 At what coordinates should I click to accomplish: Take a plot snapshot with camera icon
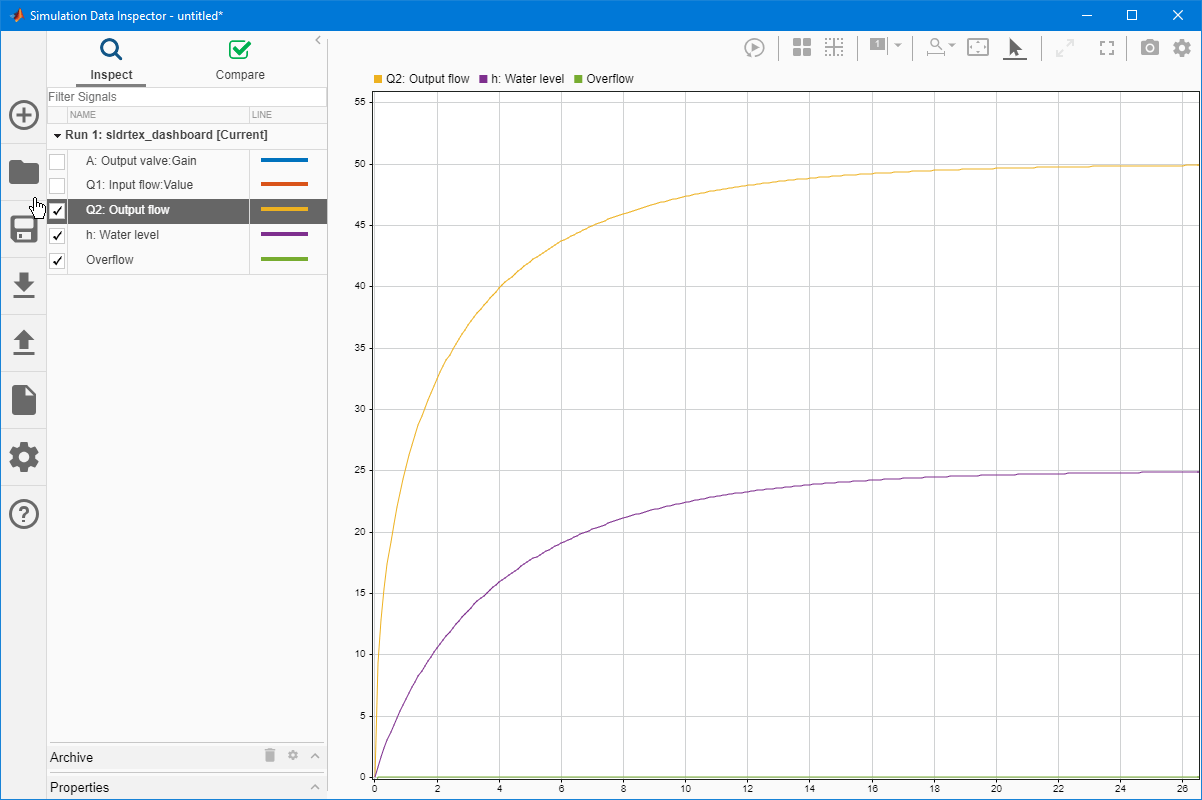point(1150,47)
